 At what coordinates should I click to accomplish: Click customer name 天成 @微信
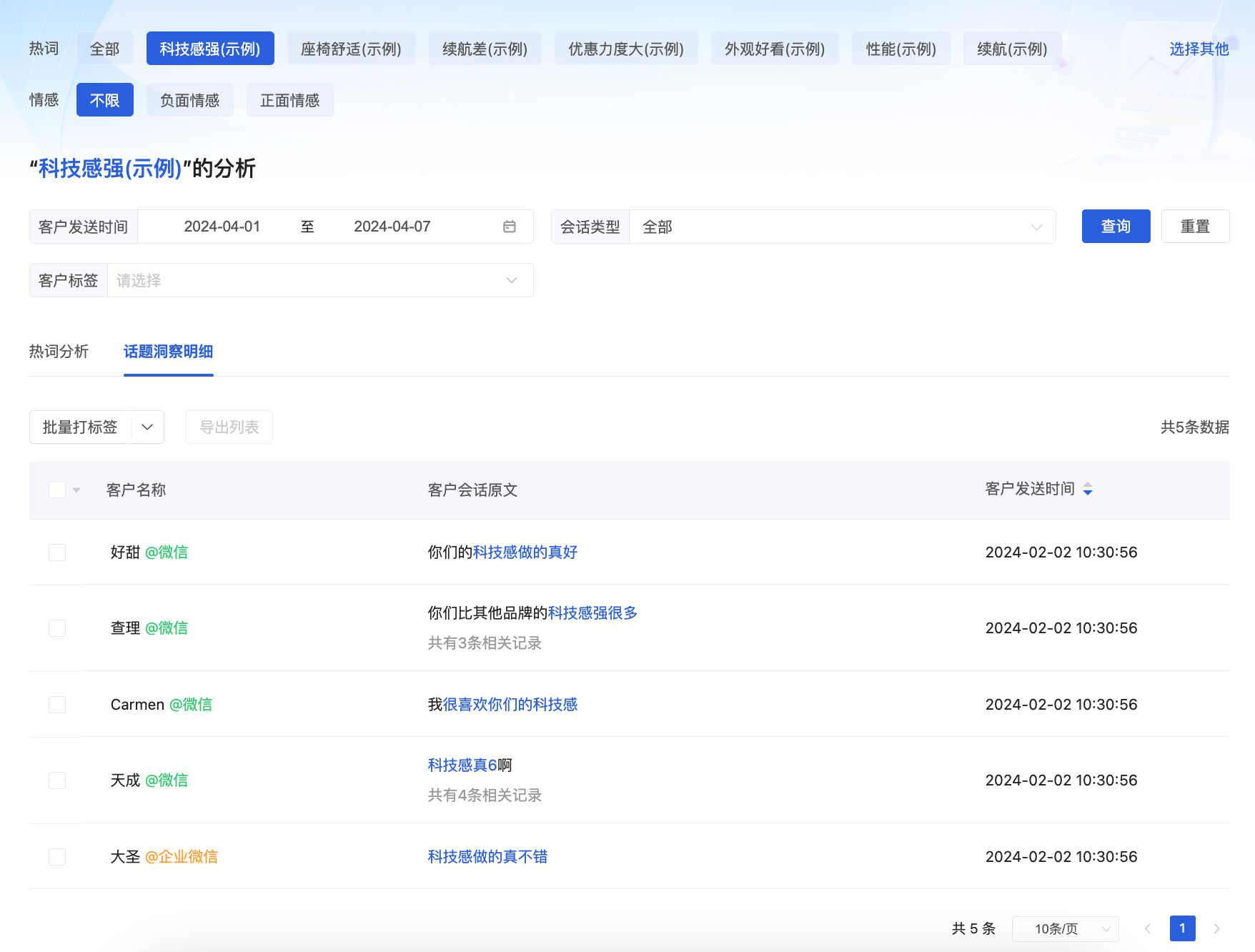click(x=149, y=780)
